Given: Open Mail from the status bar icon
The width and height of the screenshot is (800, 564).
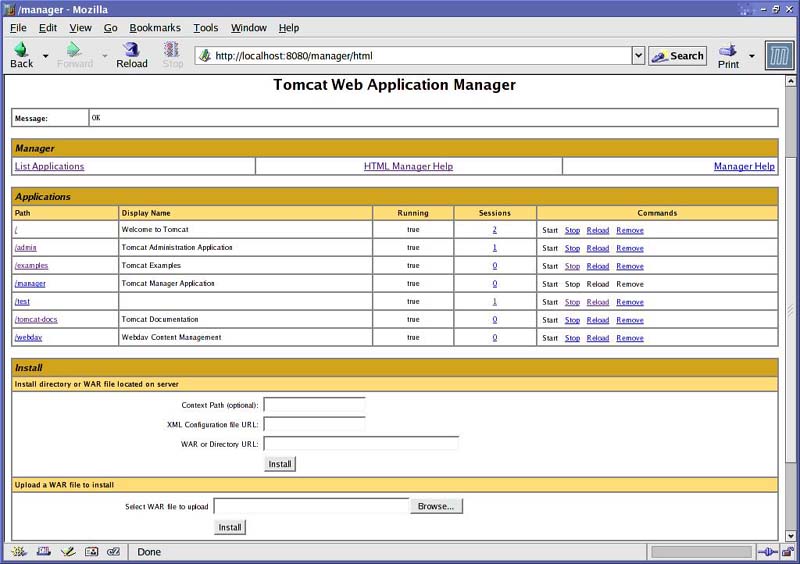Looking at the screenshot, I should [43, 551].
